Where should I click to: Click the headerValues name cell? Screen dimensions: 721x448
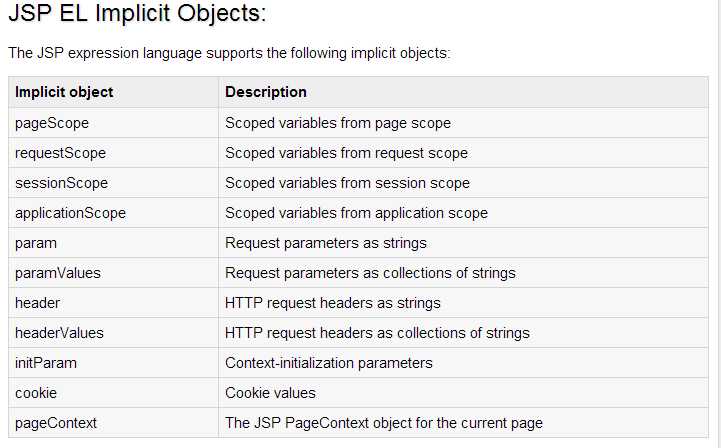click(59, 332)
